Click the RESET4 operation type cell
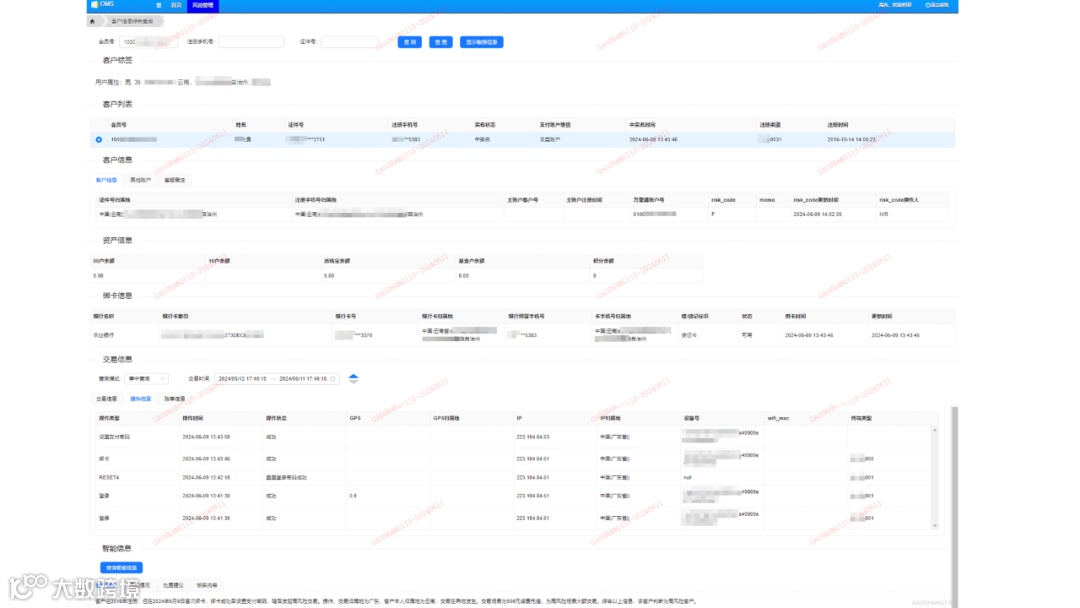 point(109,477)
